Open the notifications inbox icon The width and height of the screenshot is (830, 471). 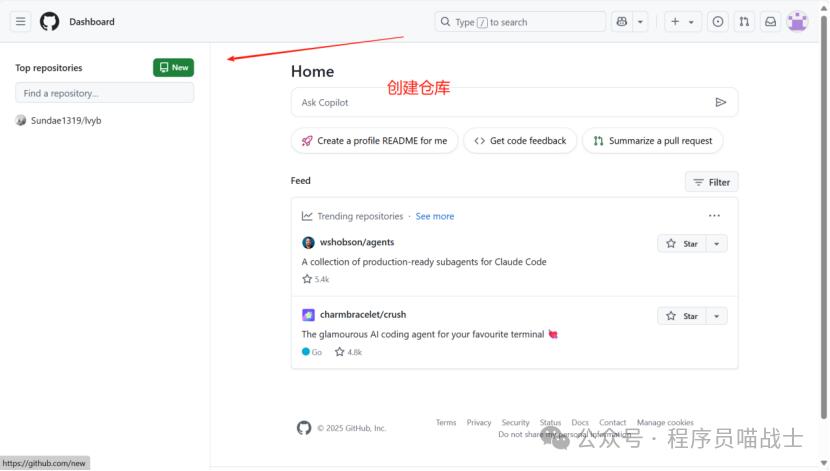coord(770,22)
